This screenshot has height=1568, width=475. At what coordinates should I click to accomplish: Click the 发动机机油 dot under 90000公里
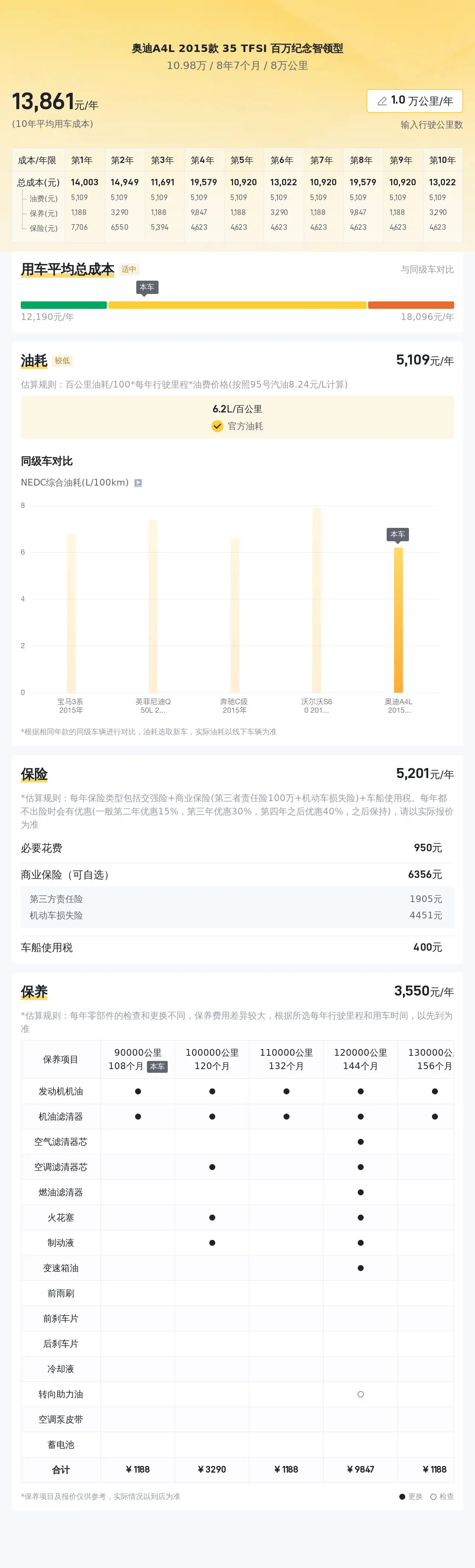(x=138, y=1091)
